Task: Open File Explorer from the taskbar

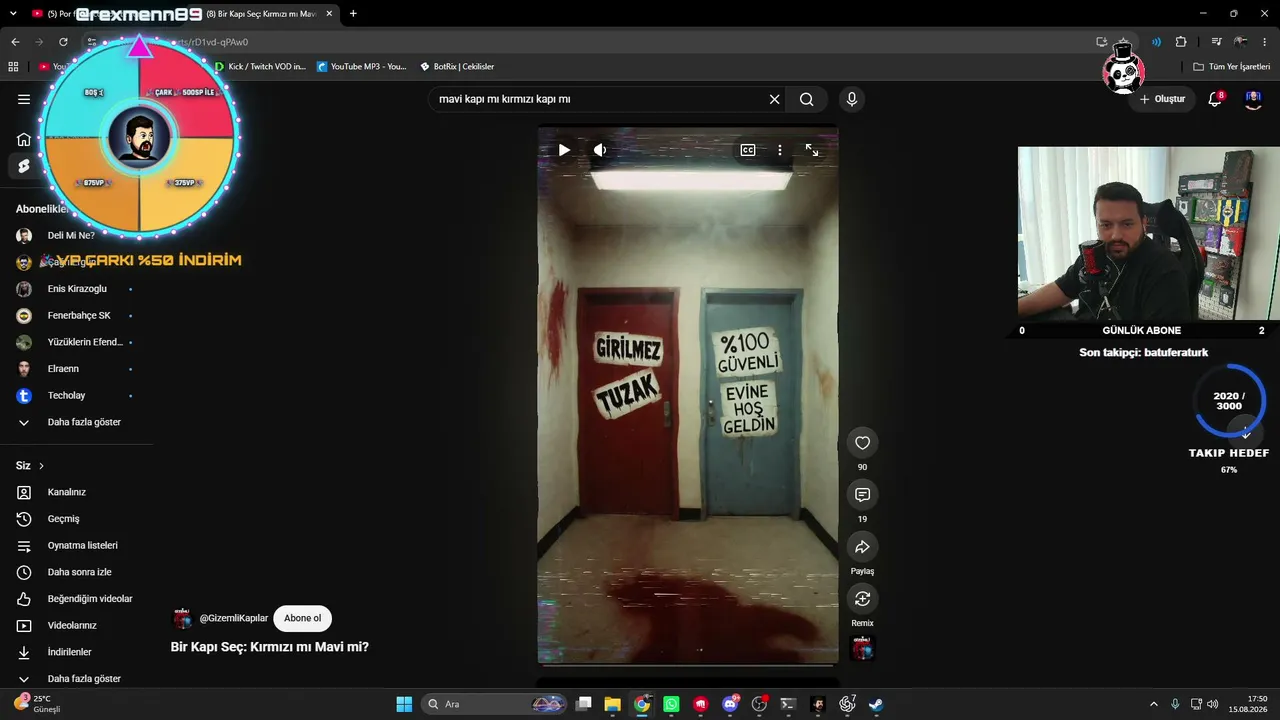Action: tap(613, 704)
